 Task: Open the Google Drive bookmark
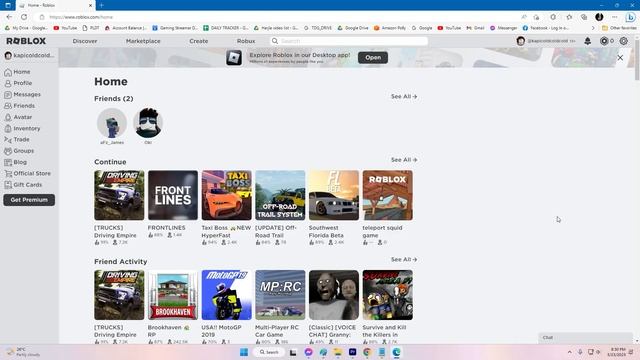point(353,28)
